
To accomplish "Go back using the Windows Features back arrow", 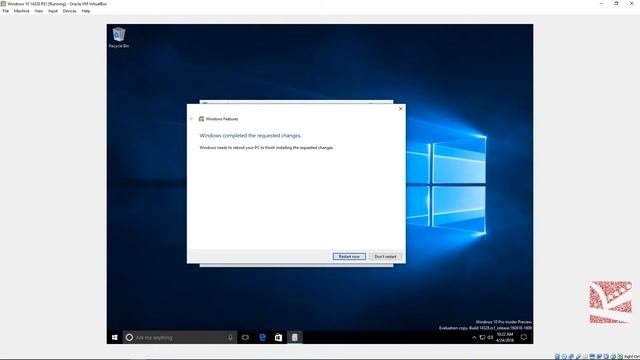I will (191, 119).
